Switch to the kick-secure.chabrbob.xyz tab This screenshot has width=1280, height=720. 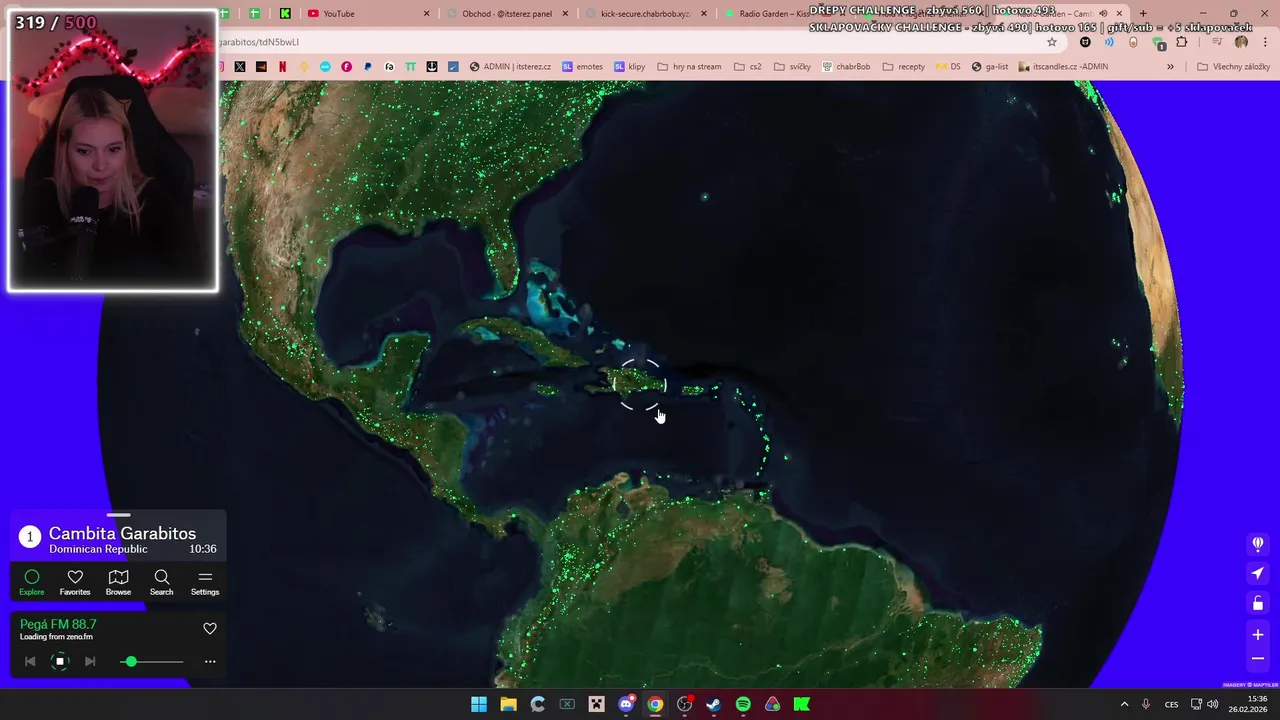click(x=645, y=14)
